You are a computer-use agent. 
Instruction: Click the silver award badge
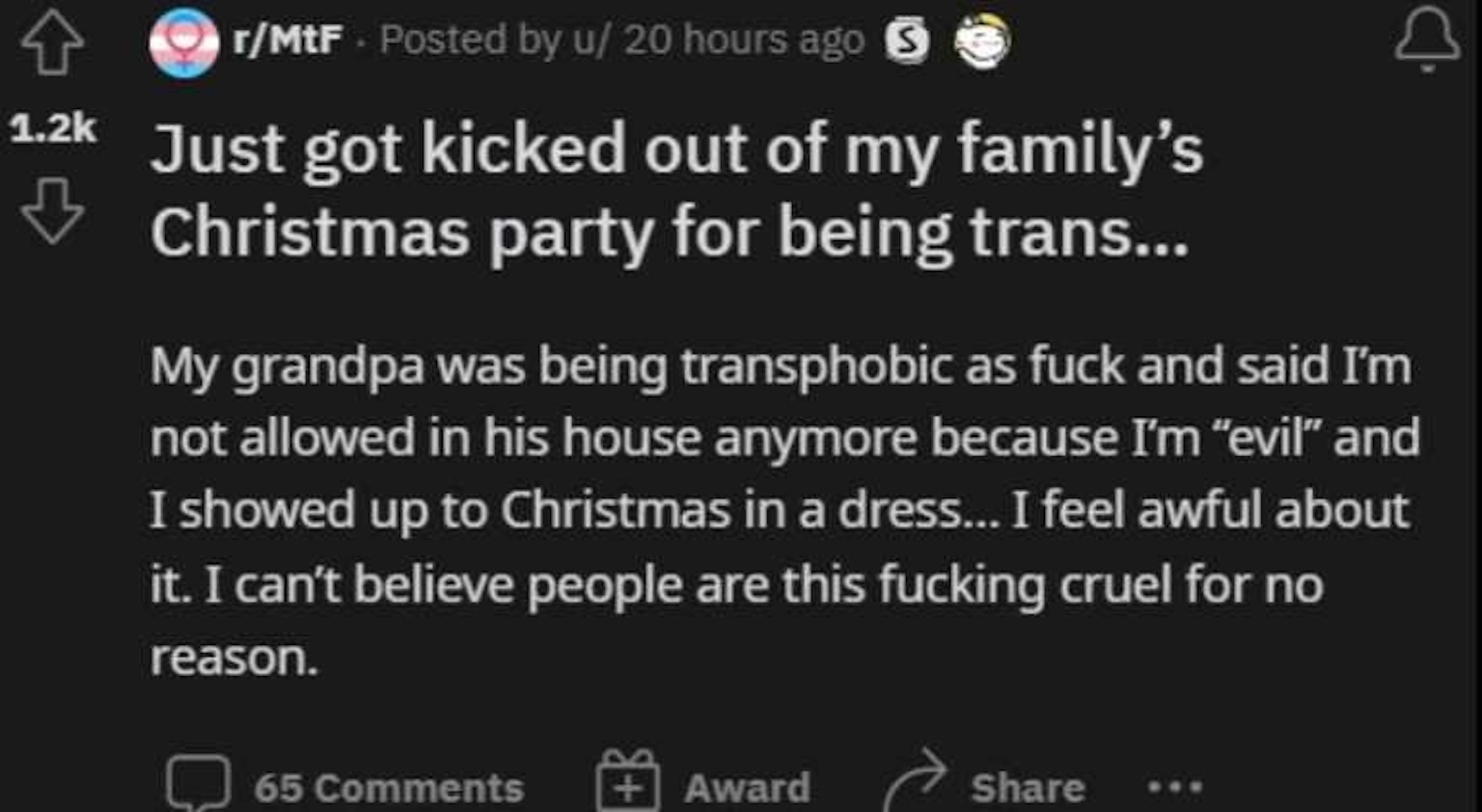pos(907,42)
